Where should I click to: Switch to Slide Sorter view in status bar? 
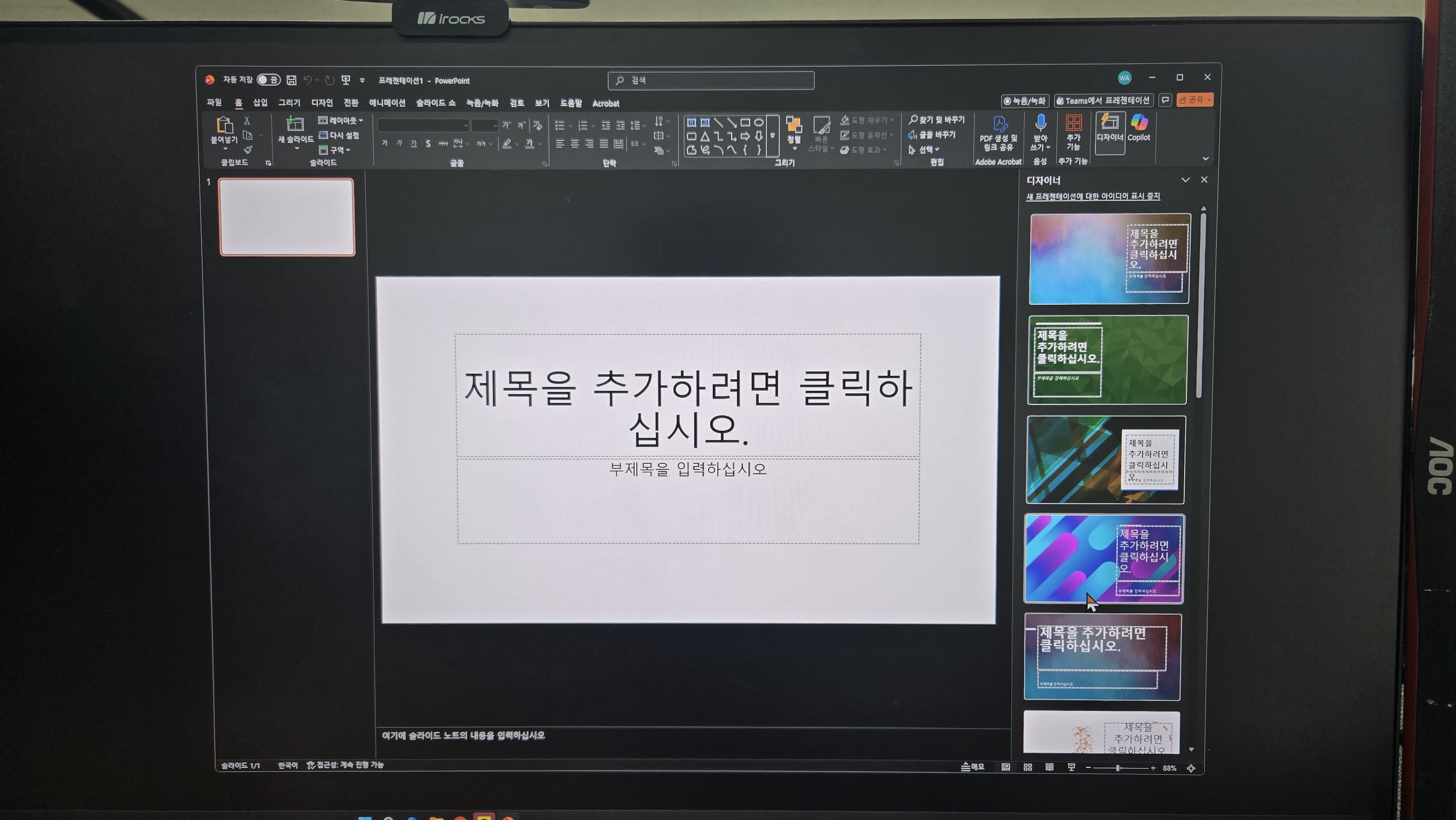[x=1028, y=768]
